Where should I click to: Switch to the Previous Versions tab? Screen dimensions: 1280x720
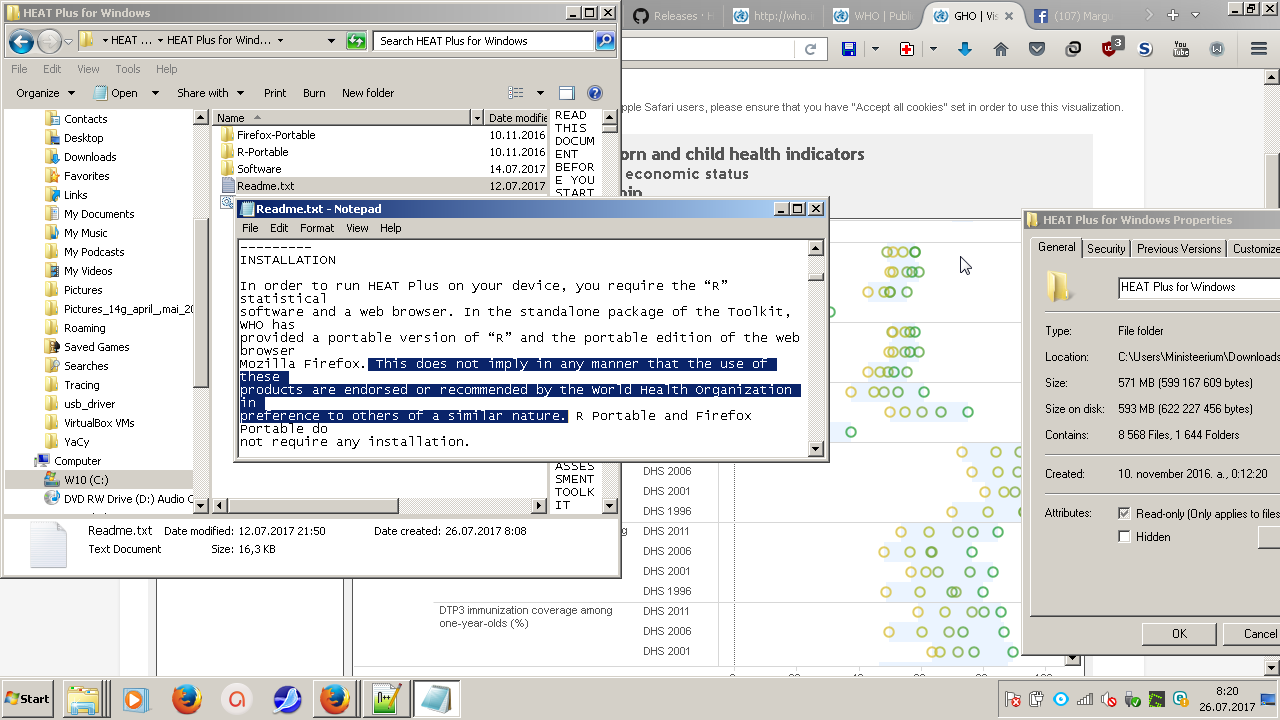click(1179, 249)
